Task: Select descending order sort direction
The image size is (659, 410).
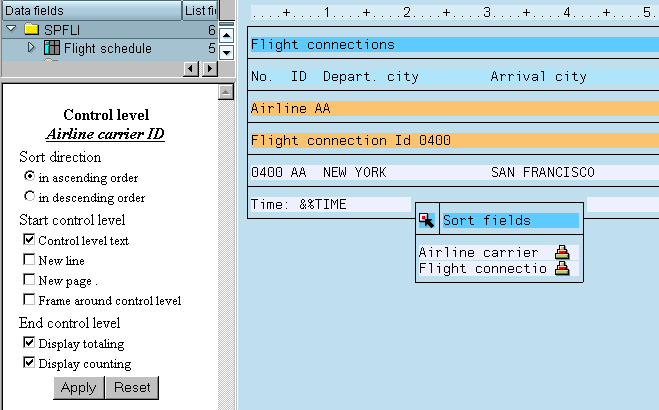Action: tap(29, 197)
